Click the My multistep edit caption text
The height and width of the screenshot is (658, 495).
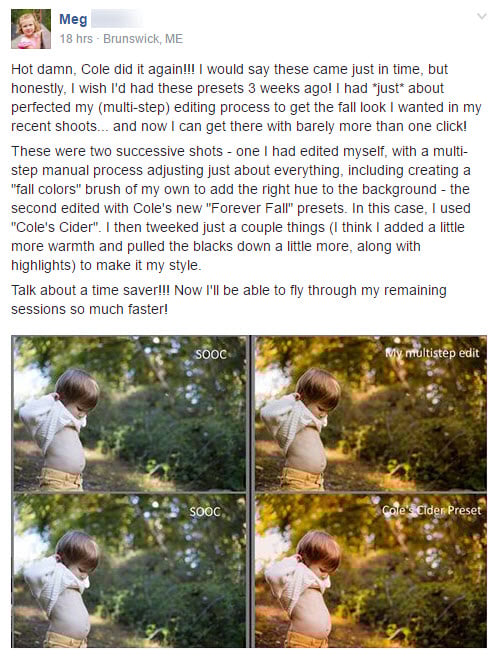point(432,353)
